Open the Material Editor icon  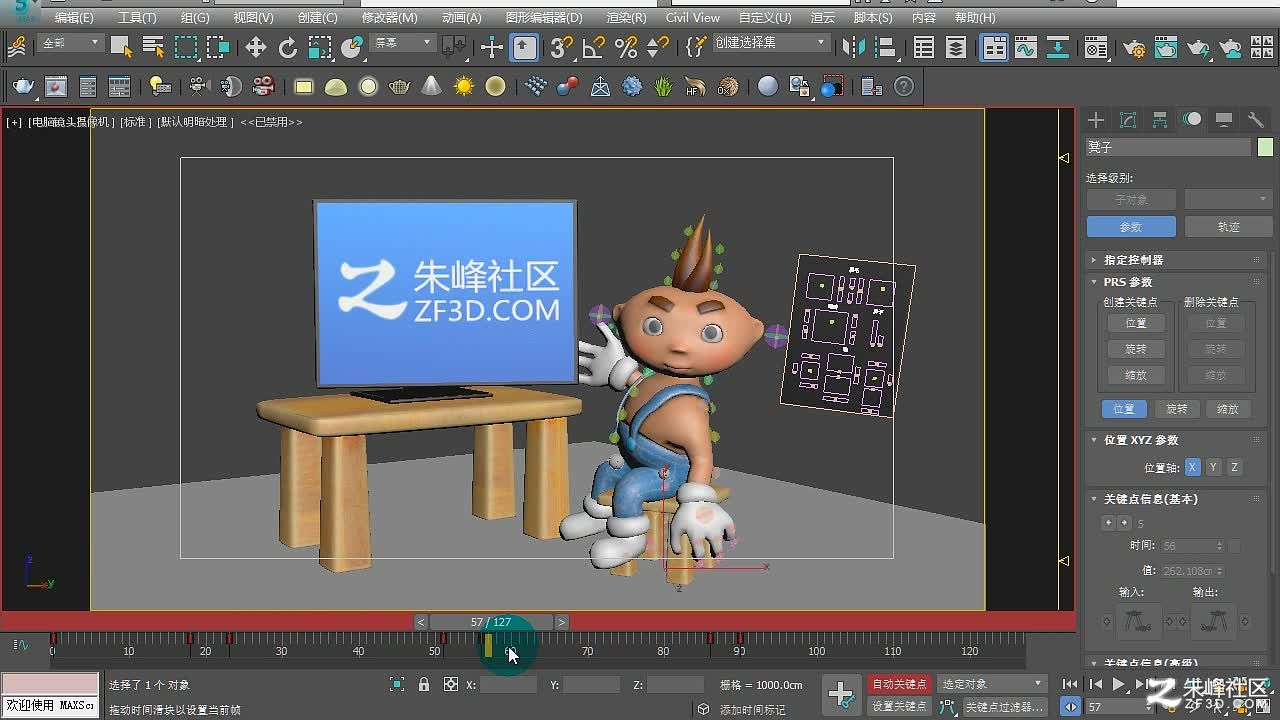(x=1097, y=47)
